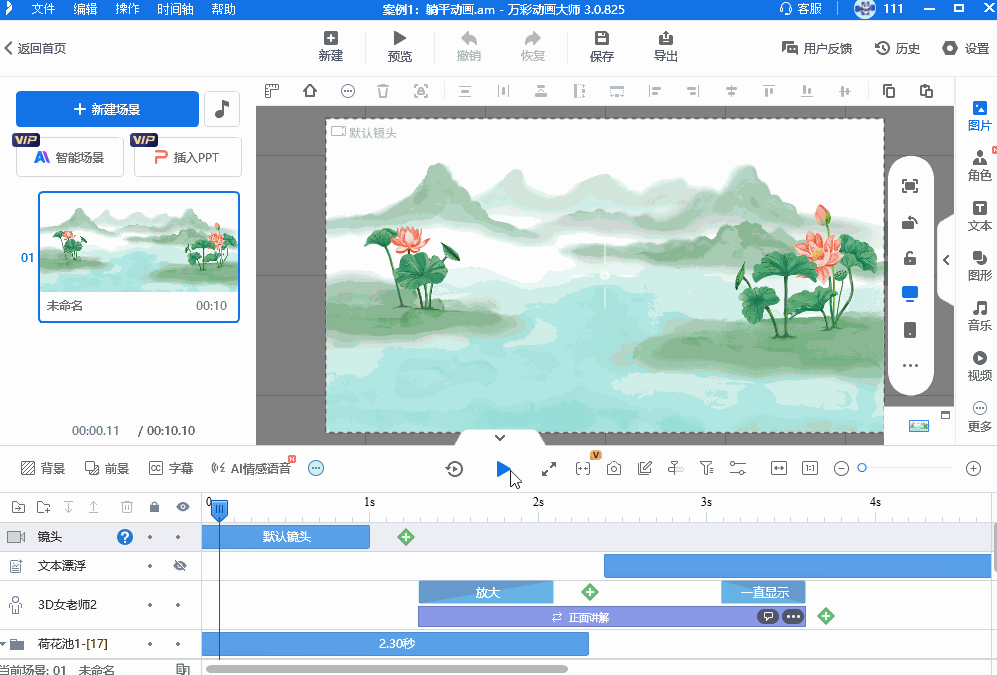The height and width of the screenshot is (675, 997).
Task: Click the 新建场景 button
Action: click(x=107, y=109)
